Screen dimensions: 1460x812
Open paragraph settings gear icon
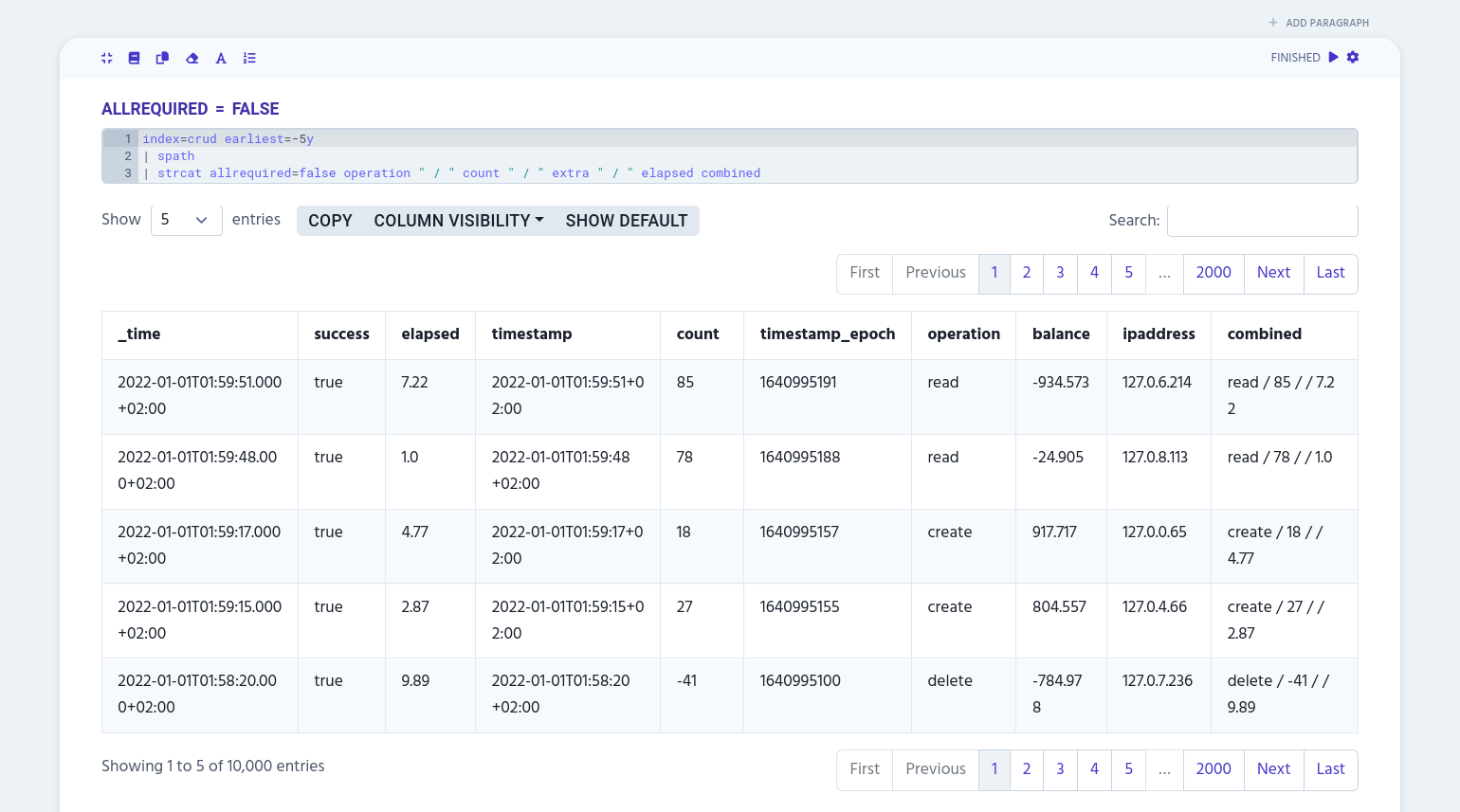pos(1353,57)
